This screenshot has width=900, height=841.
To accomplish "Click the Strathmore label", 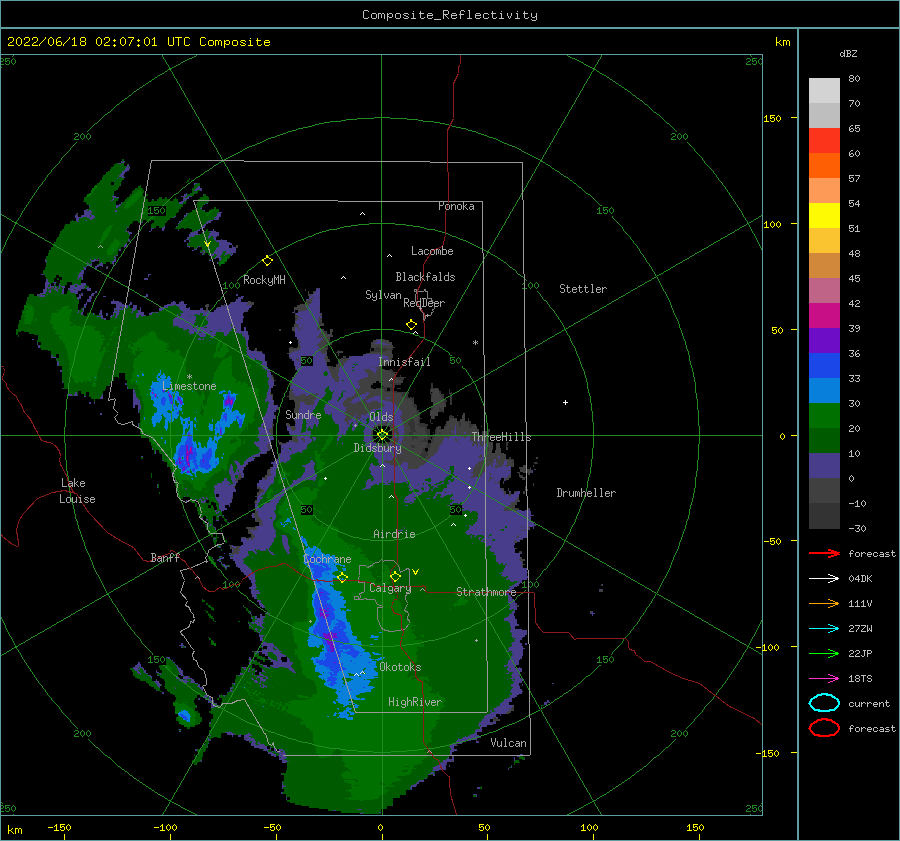I will tap(486, 592).
